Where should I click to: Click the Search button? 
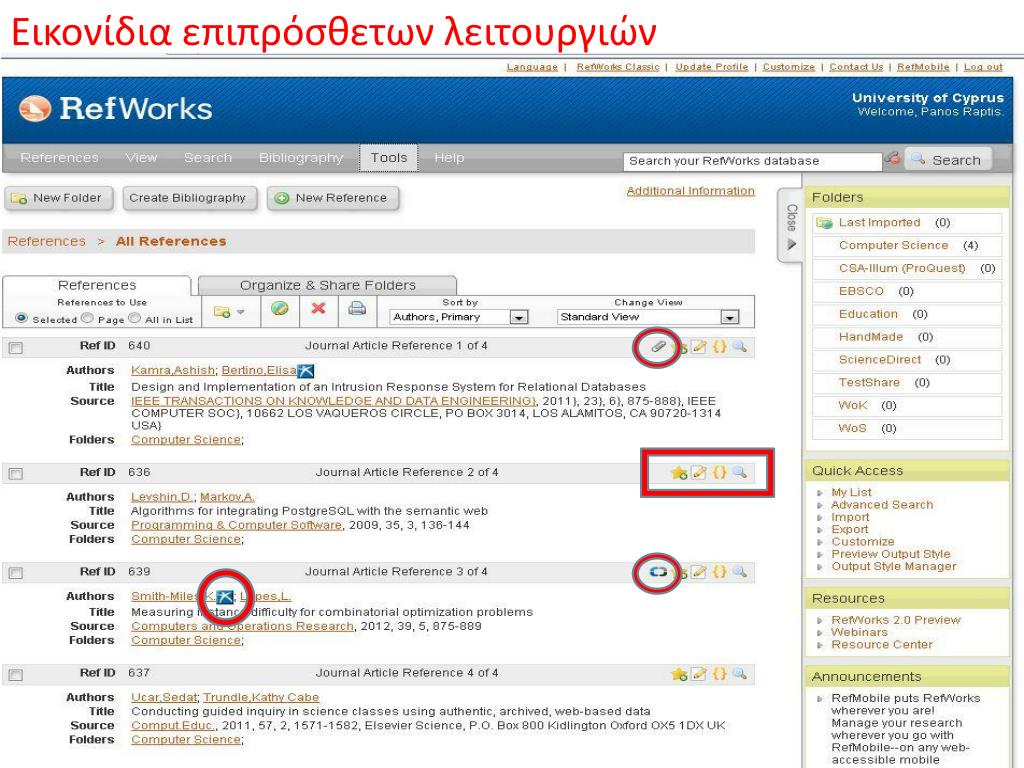point(948,160)
